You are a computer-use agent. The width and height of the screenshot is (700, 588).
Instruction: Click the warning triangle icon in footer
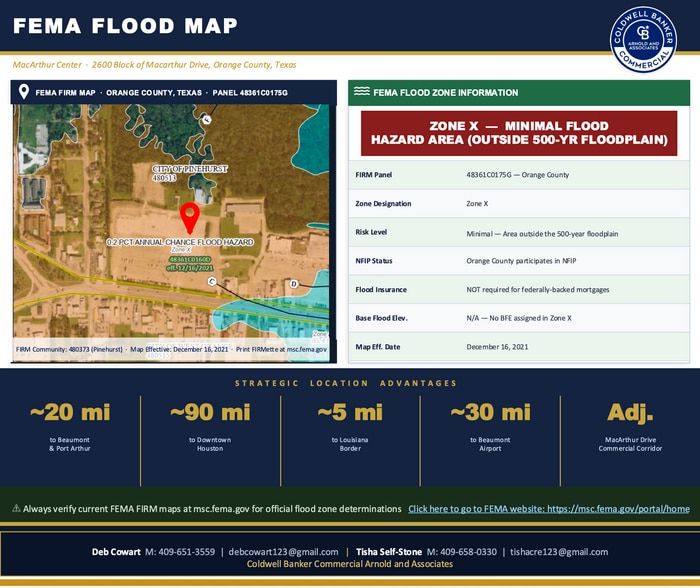(x=17, y=508)
